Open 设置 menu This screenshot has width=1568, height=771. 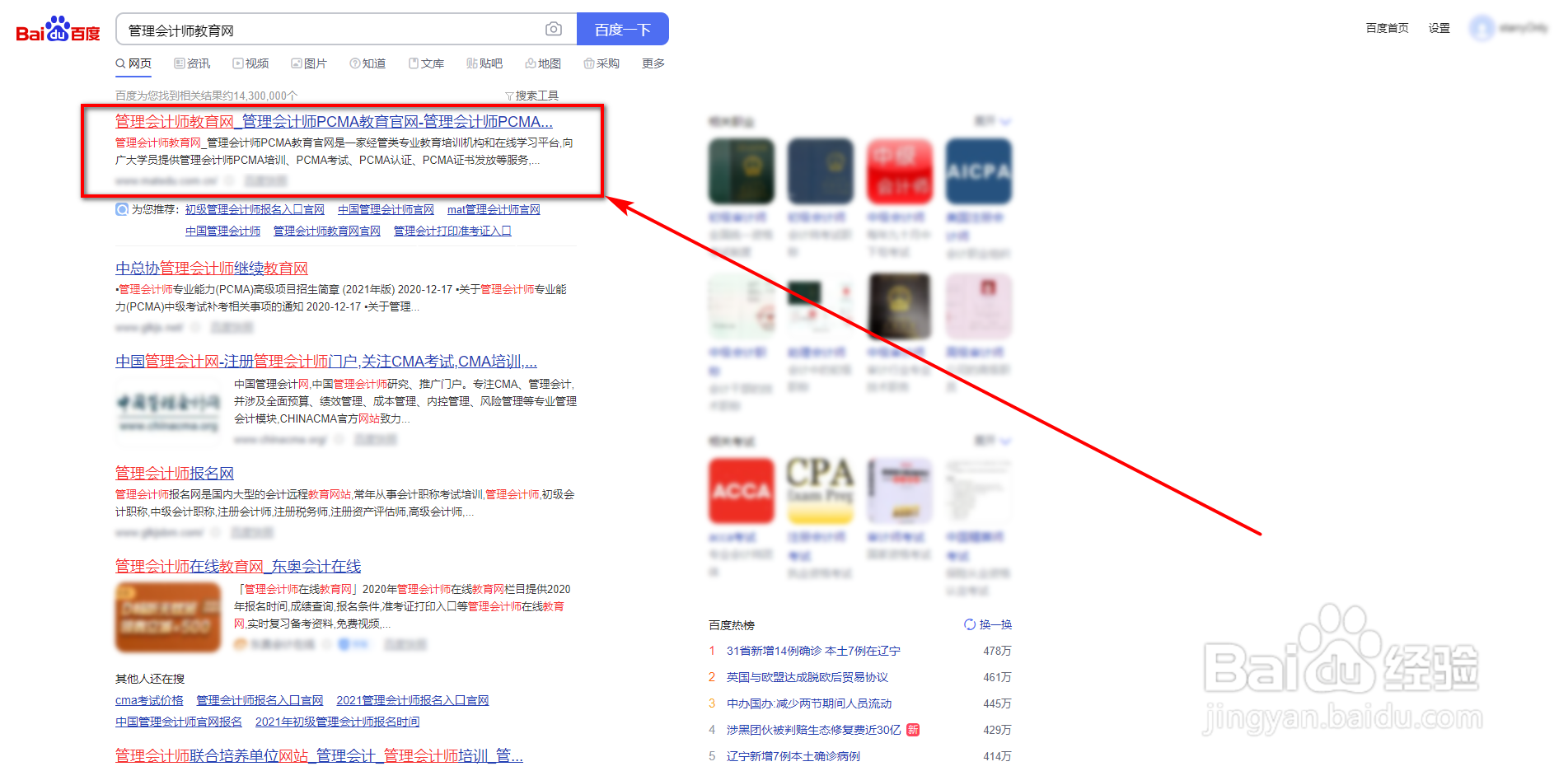(x=1439, y=28)
